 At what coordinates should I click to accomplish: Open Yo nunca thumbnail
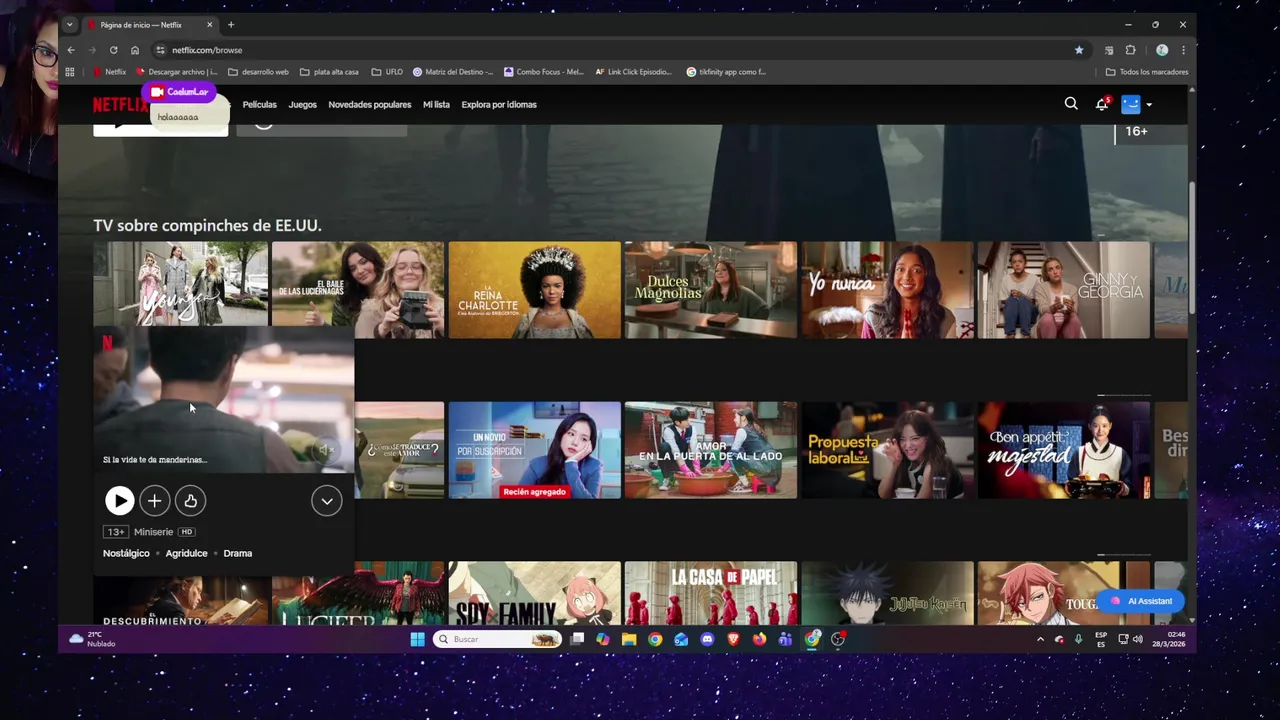(887, 290)
